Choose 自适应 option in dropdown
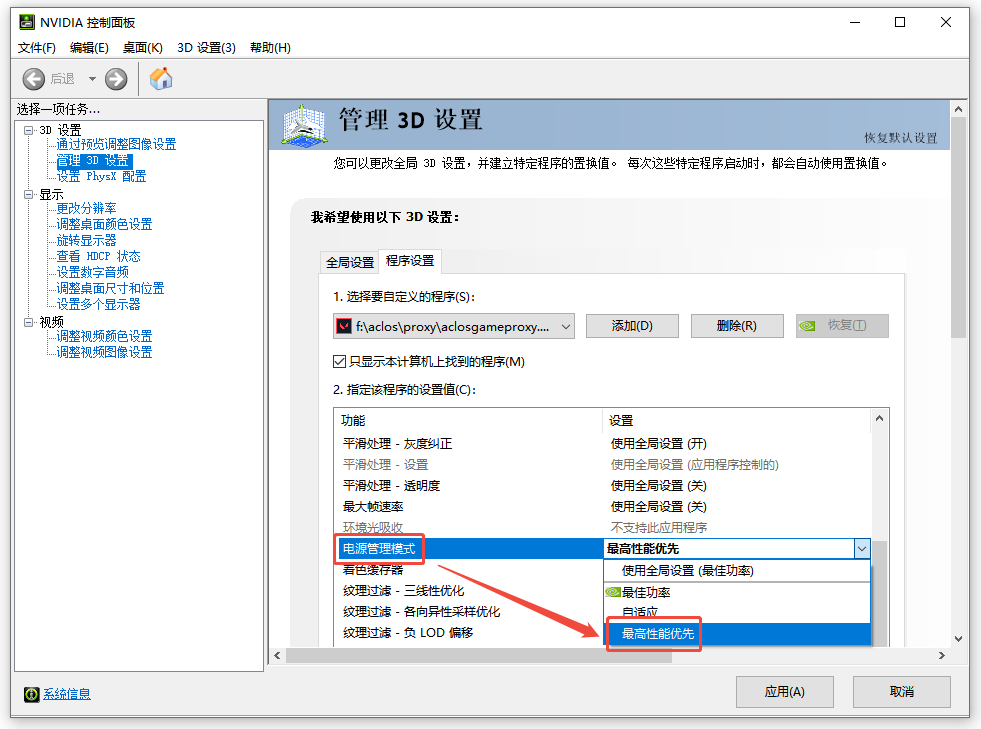Image resolution: width=981 pixels, height=729 pixels. (x=737, y=612)
